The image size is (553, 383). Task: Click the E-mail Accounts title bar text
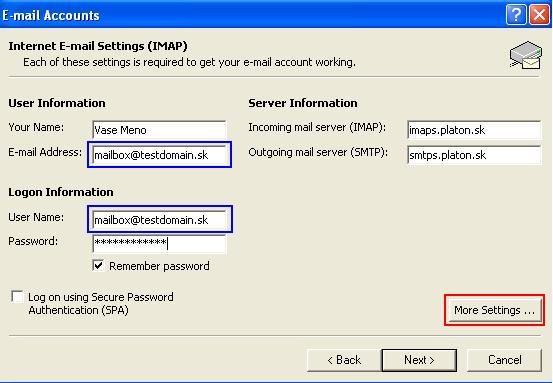(x=51, y=15)
